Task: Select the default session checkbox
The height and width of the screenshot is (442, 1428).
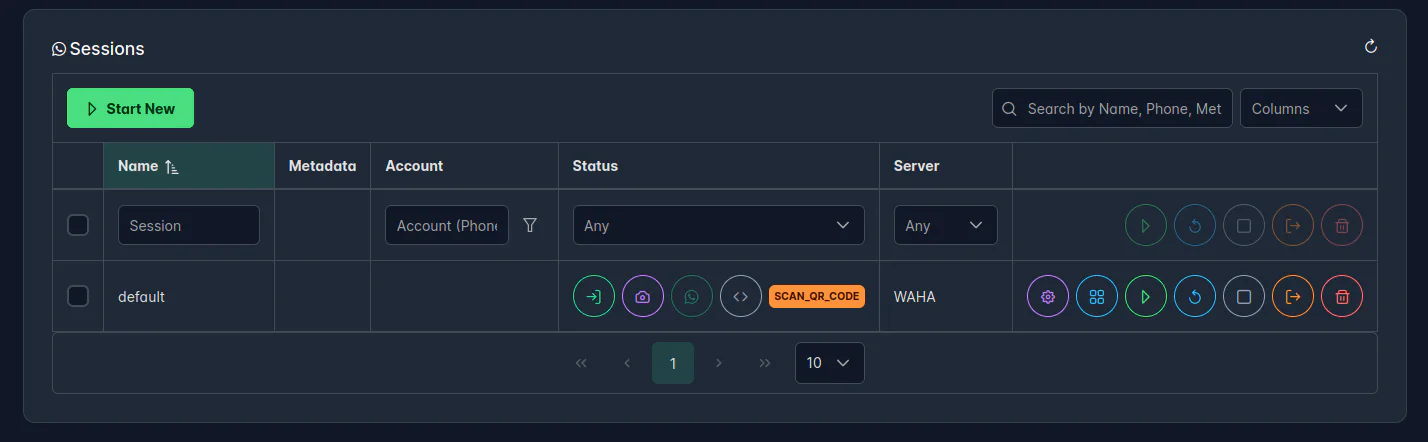Action: click(78, 296)
